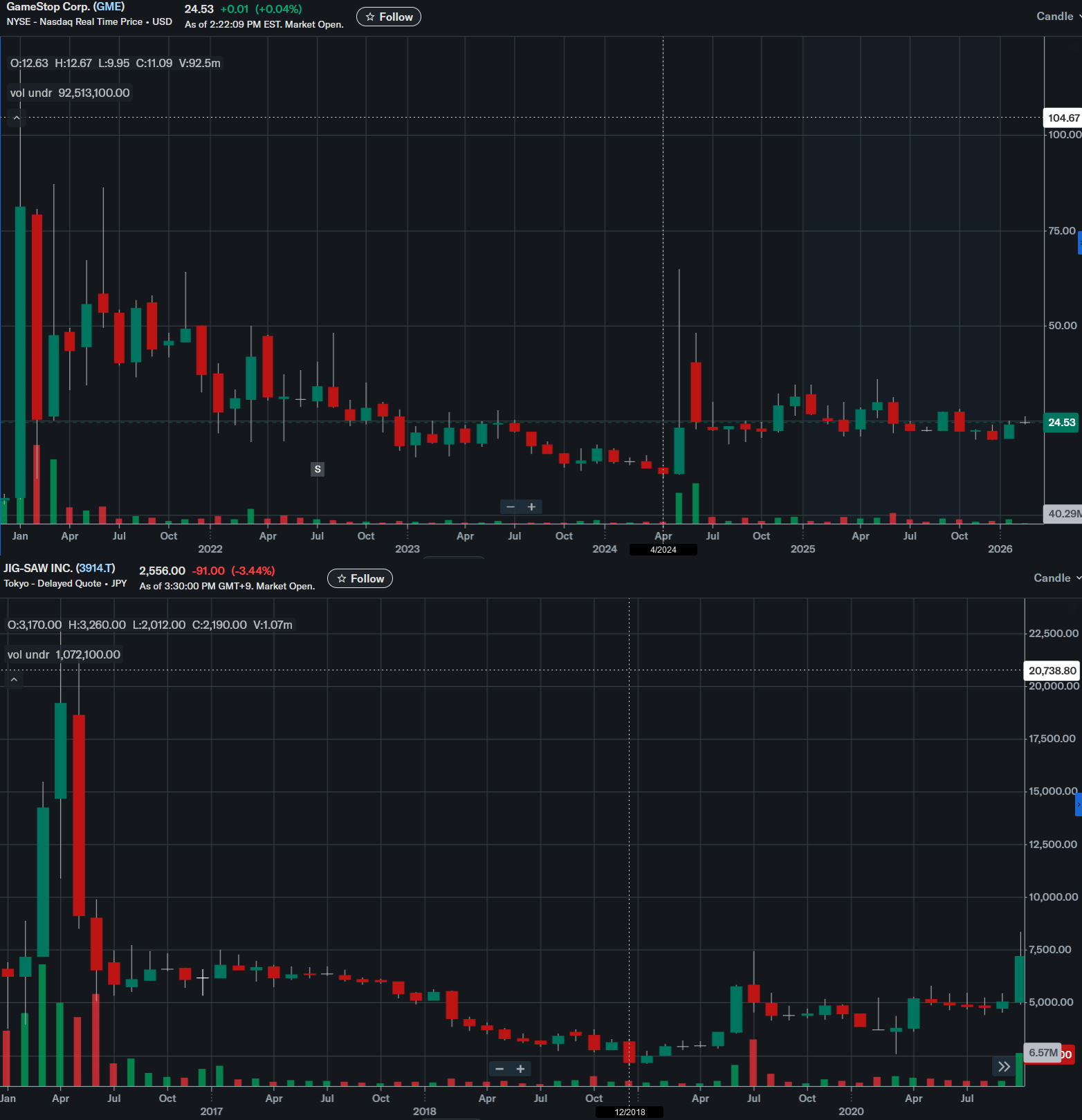Screen dimensions: 1082x1120
Task: Click the 12,500.00 price axis label
Action: [x=1053, y=845]
